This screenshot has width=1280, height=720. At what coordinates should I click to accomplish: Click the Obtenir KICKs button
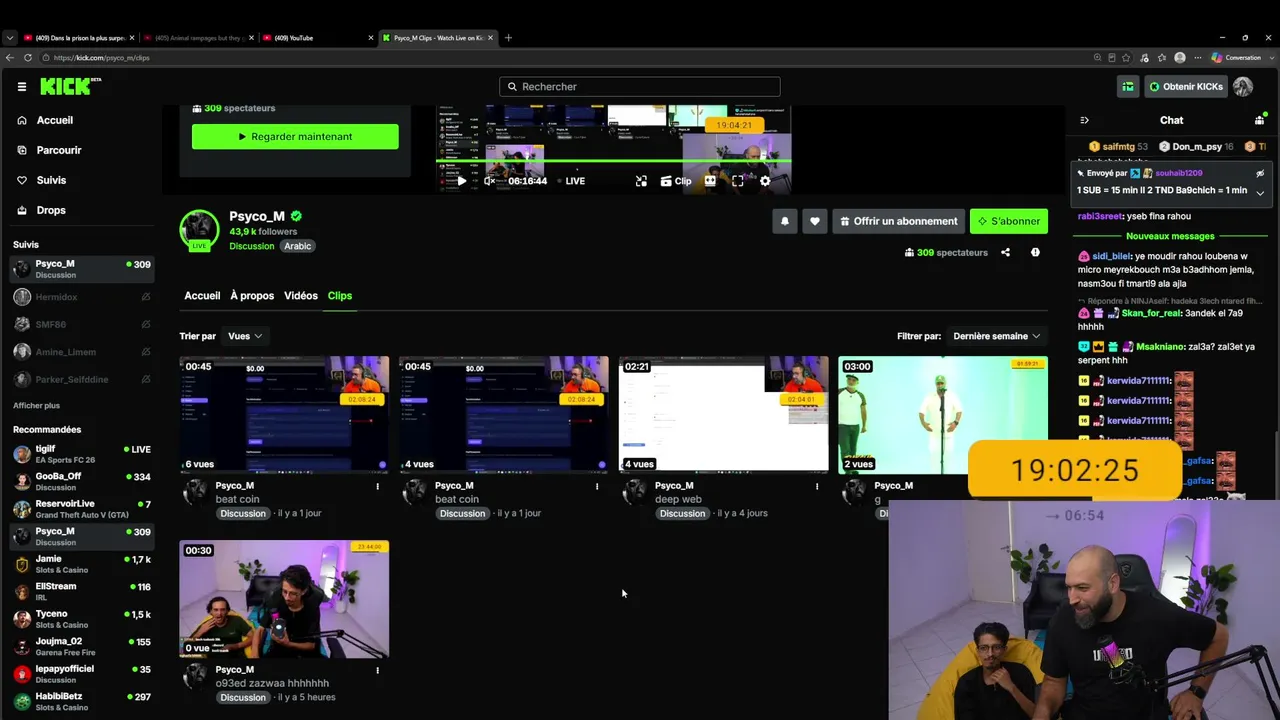point(1185,87)
